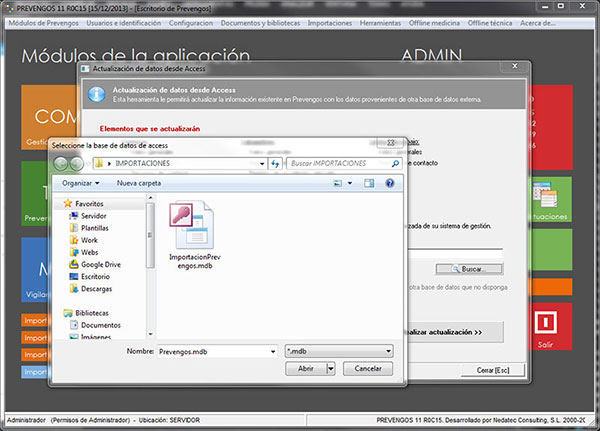Click the forward navigation arrow in file dialog
This screenshot has width=600, height=431.
point(77,164)
